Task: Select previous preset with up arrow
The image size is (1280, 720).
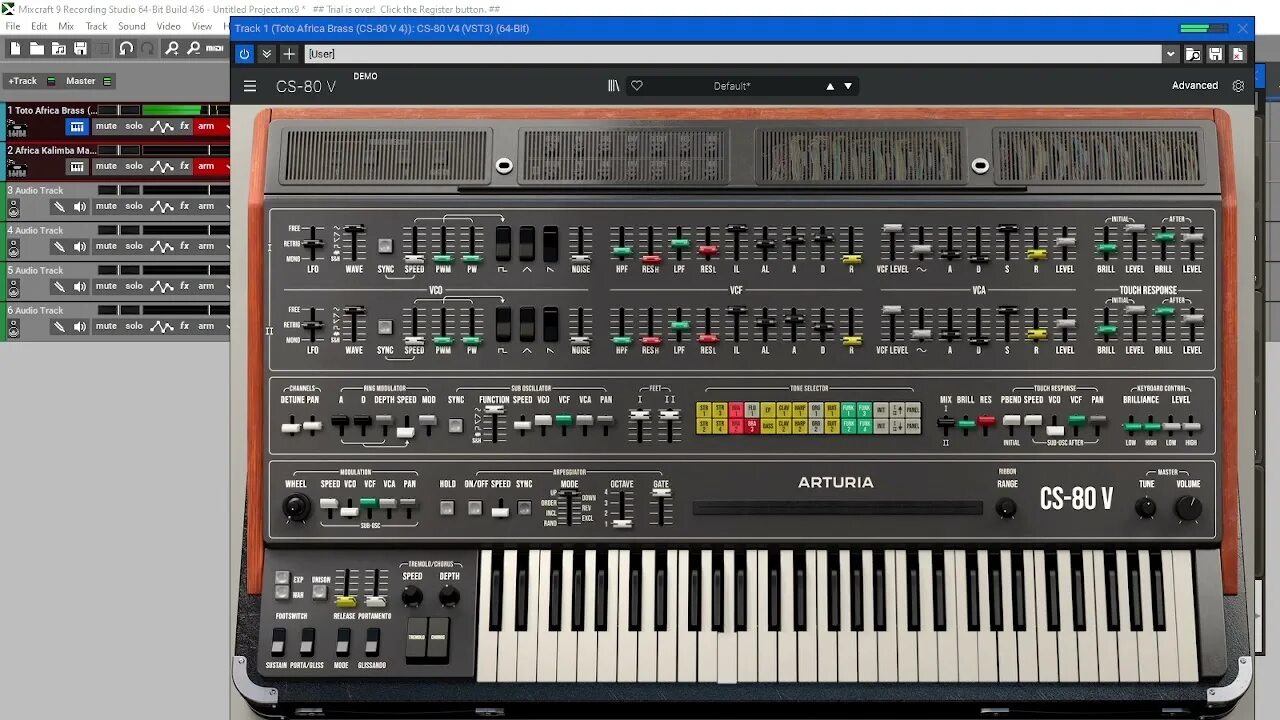Action: tap(829, 86)
